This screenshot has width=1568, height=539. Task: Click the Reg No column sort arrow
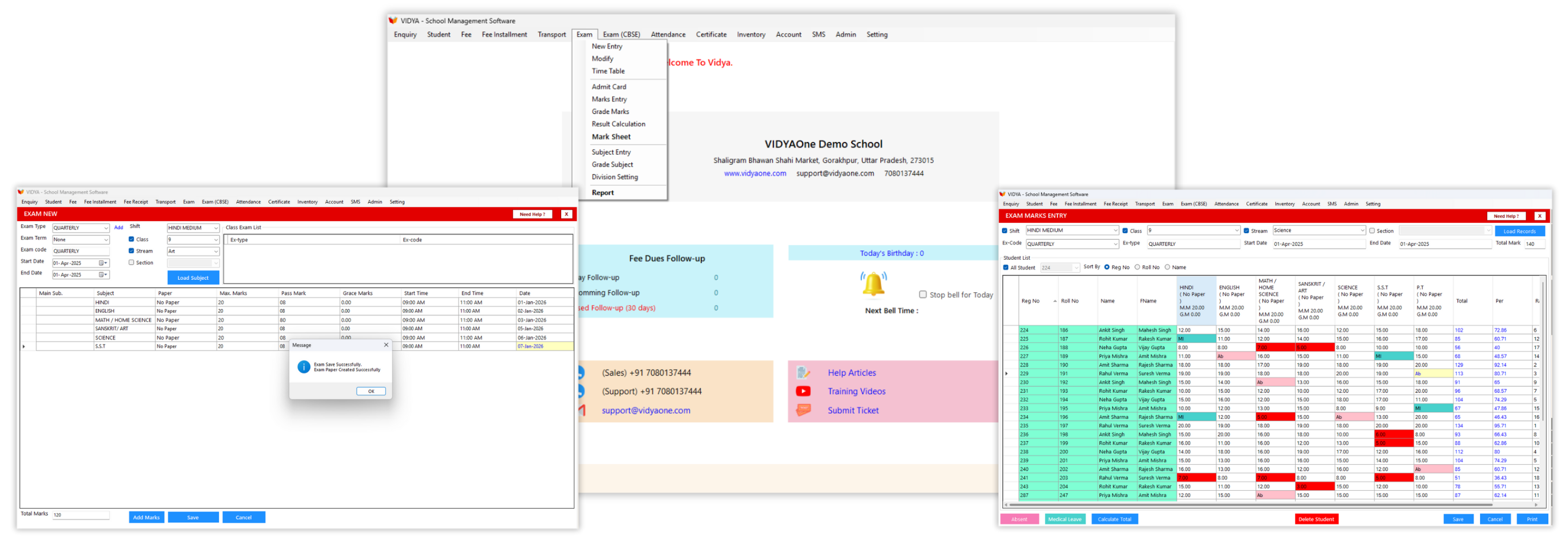[x=1055, y=301]
